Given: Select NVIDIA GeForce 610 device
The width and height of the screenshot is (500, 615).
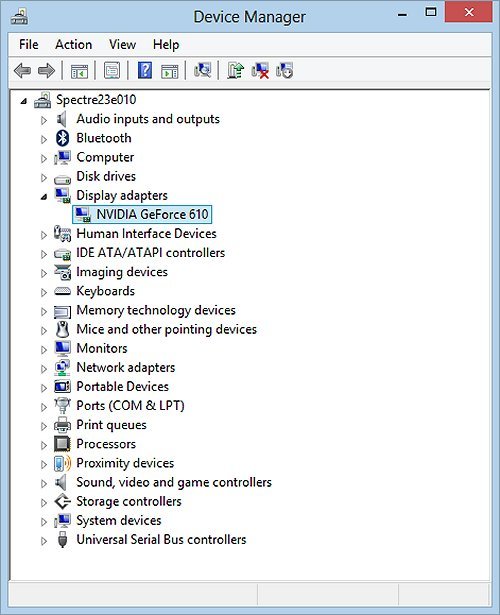Looking at the screenshot, I should (152, 215).
